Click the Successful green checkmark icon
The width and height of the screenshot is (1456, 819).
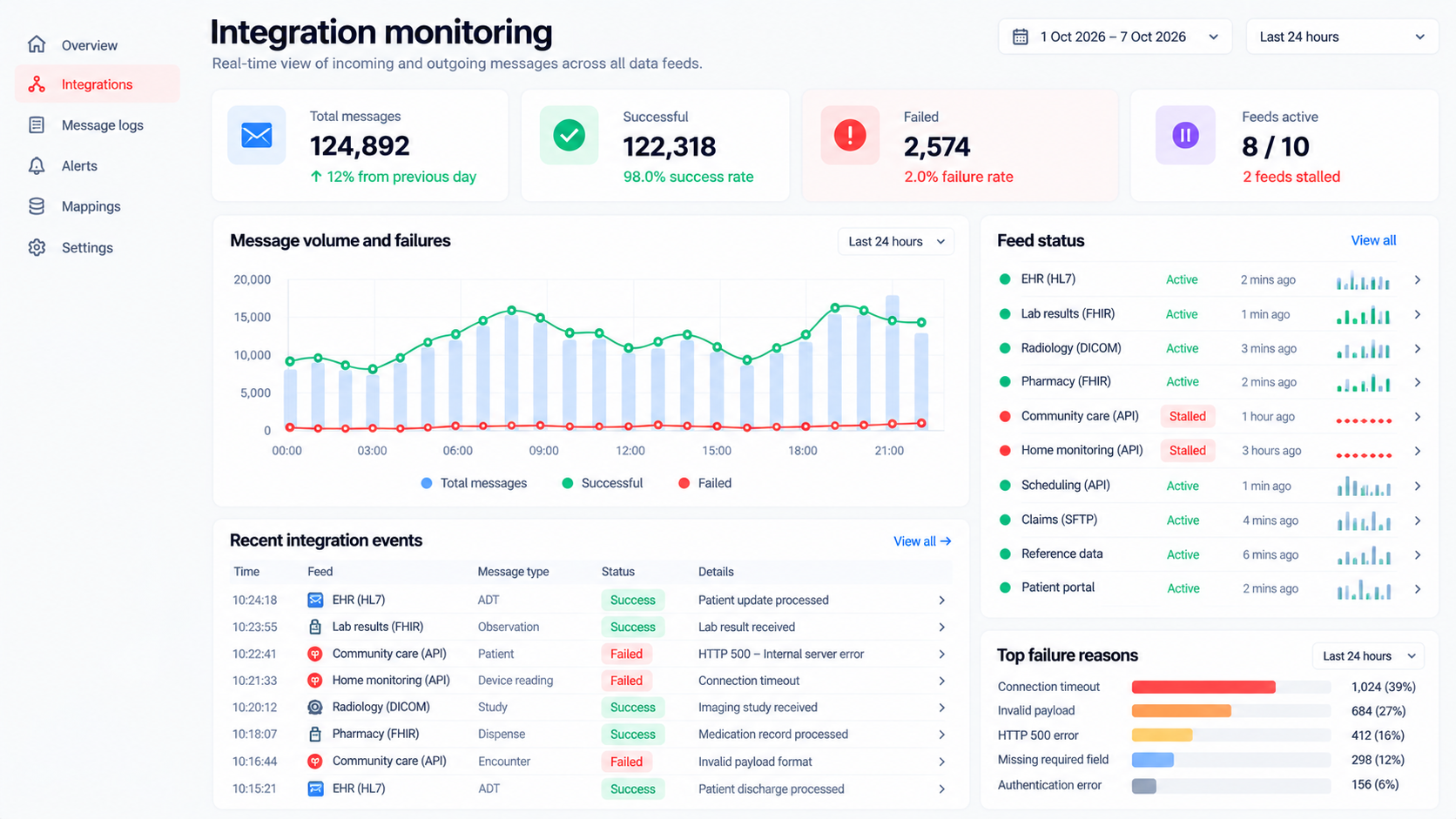[x=569, y=135]
